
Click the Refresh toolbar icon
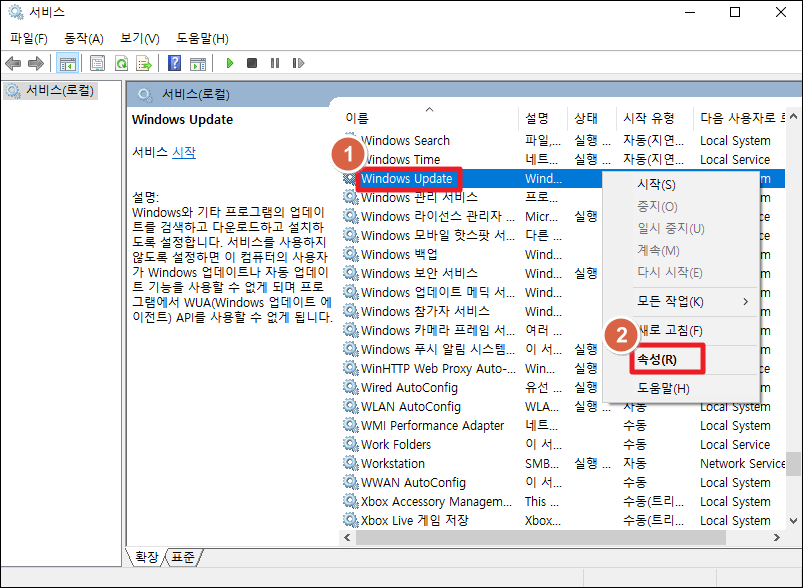[121, 64]
